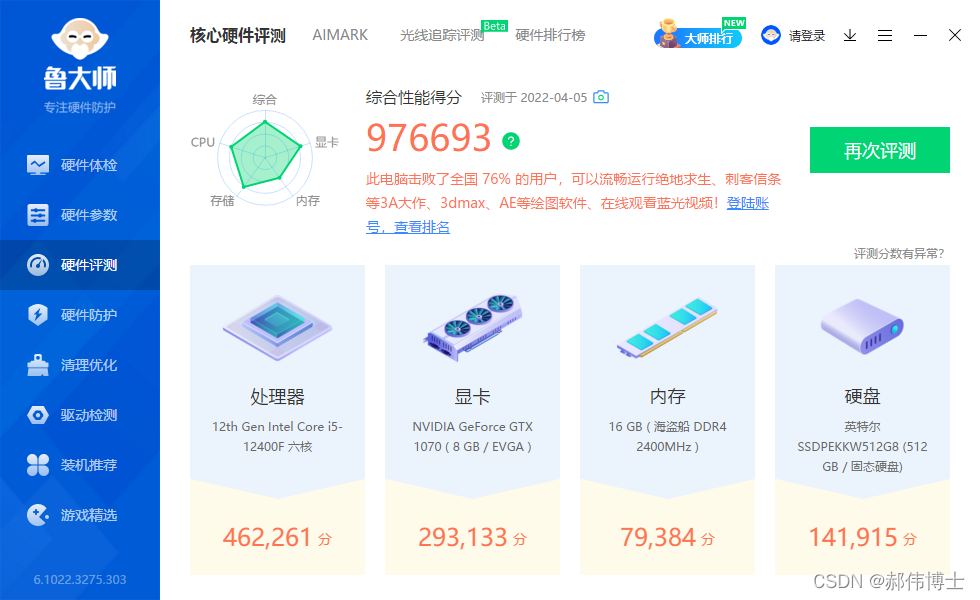Click the NVIDIA GeForce GTX 1070 text
Screen dimensions: 980x600
tap(472, 436)
